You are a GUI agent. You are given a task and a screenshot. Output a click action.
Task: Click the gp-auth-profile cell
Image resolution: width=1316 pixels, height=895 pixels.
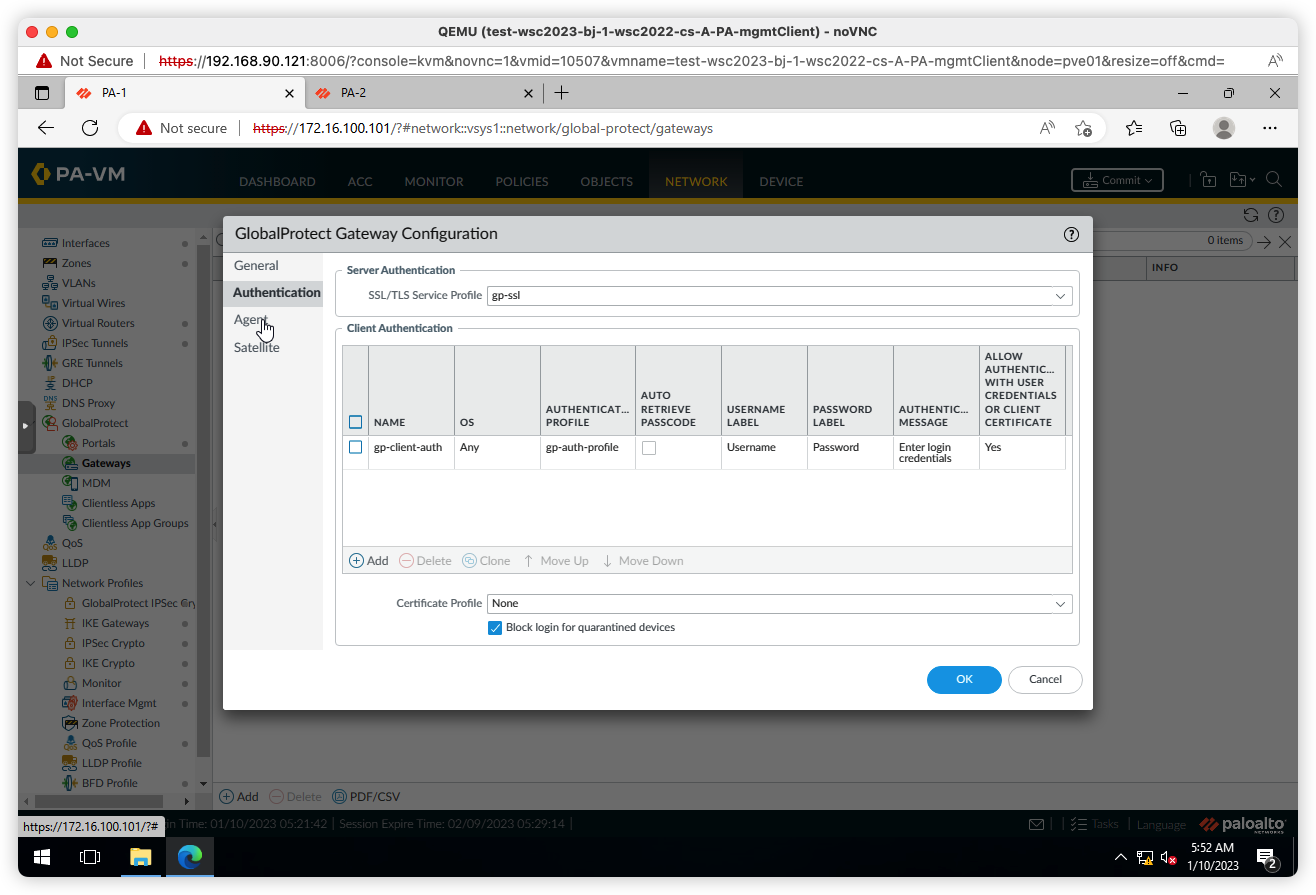(588, 453)
